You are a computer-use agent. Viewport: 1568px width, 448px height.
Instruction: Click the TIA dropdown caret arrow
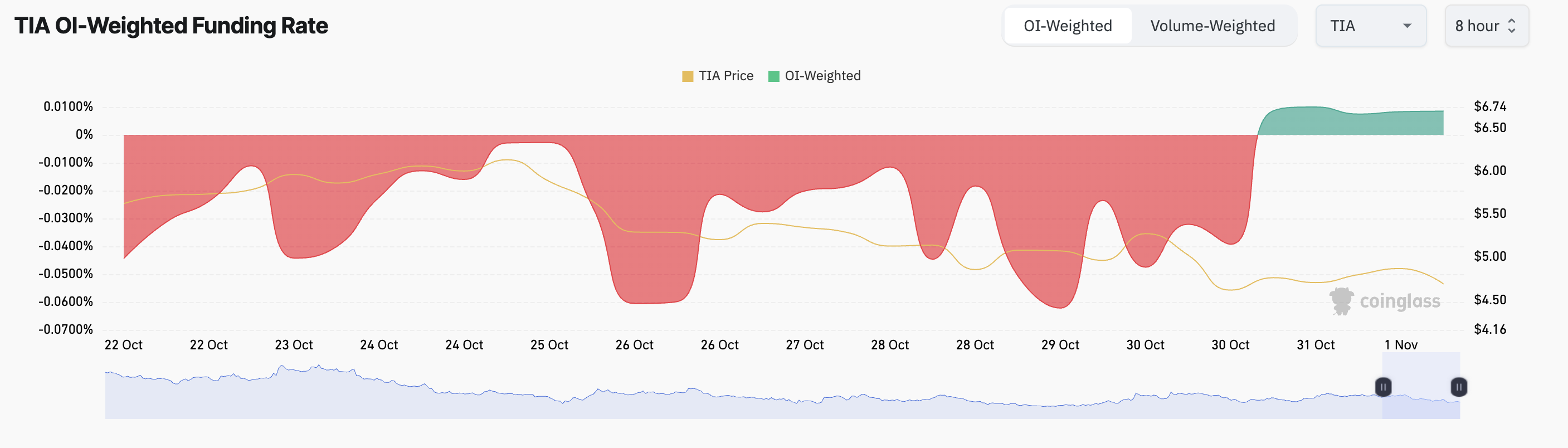coord(1407,26)
